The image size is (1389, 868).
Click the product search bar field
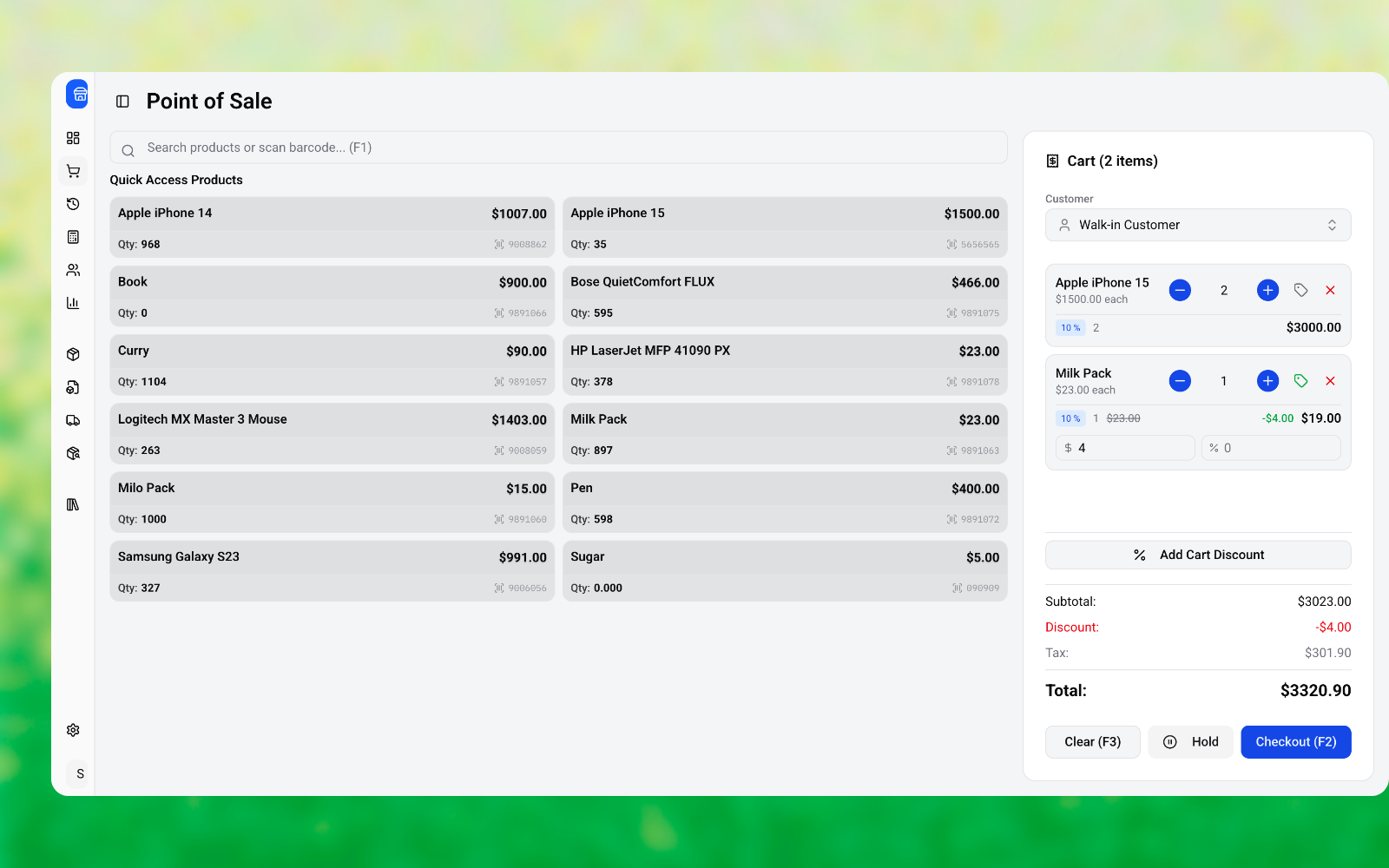coord(557,148)
